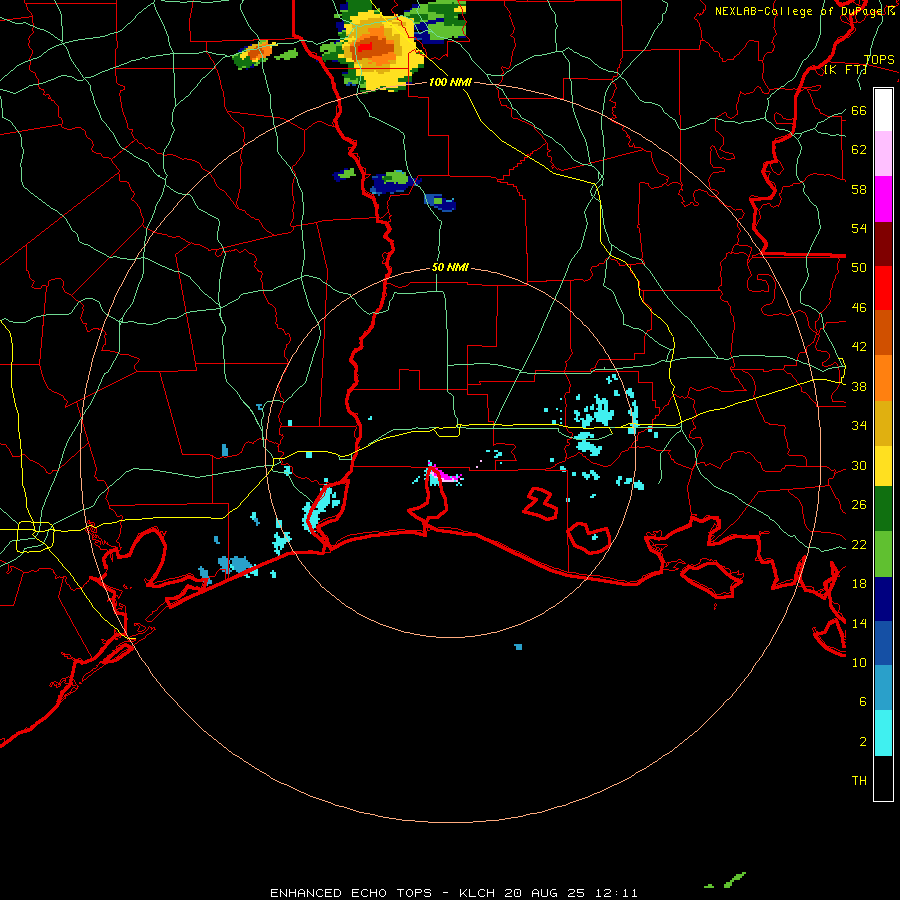Click the magenta echo near radar center
The image size is (900, 900).
pyautogui.click(x=445, y=473)
